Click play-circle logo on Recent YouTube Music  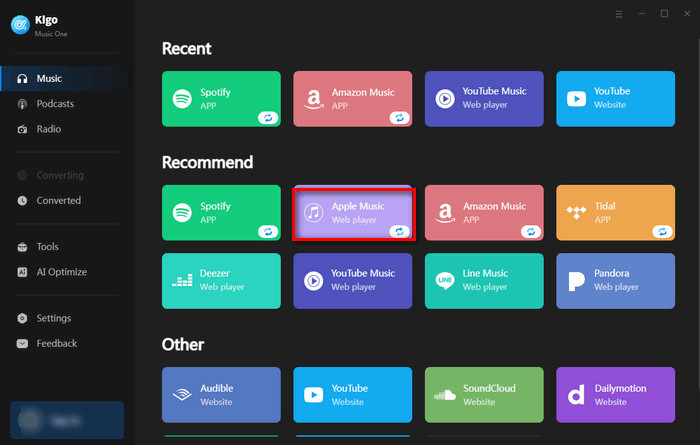445,99
